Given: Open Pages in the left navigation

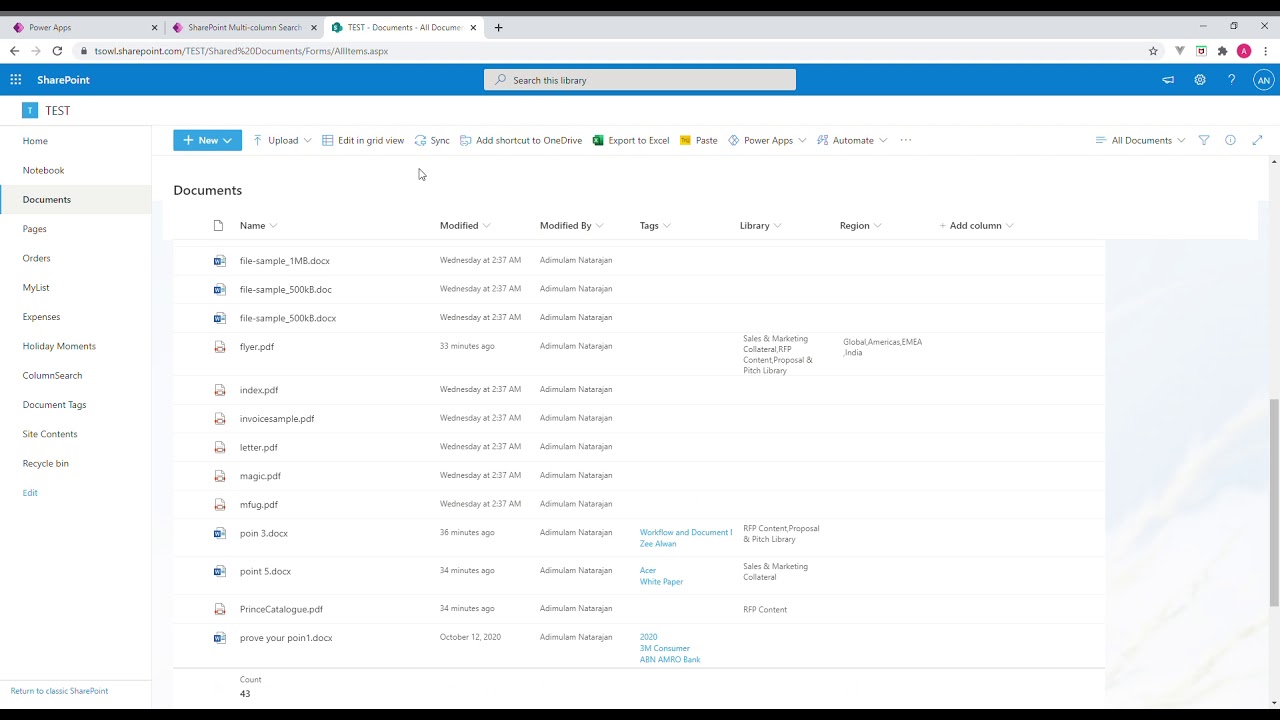Looking at the screenshot, I should pyautogui.click(x=35, y=229).
